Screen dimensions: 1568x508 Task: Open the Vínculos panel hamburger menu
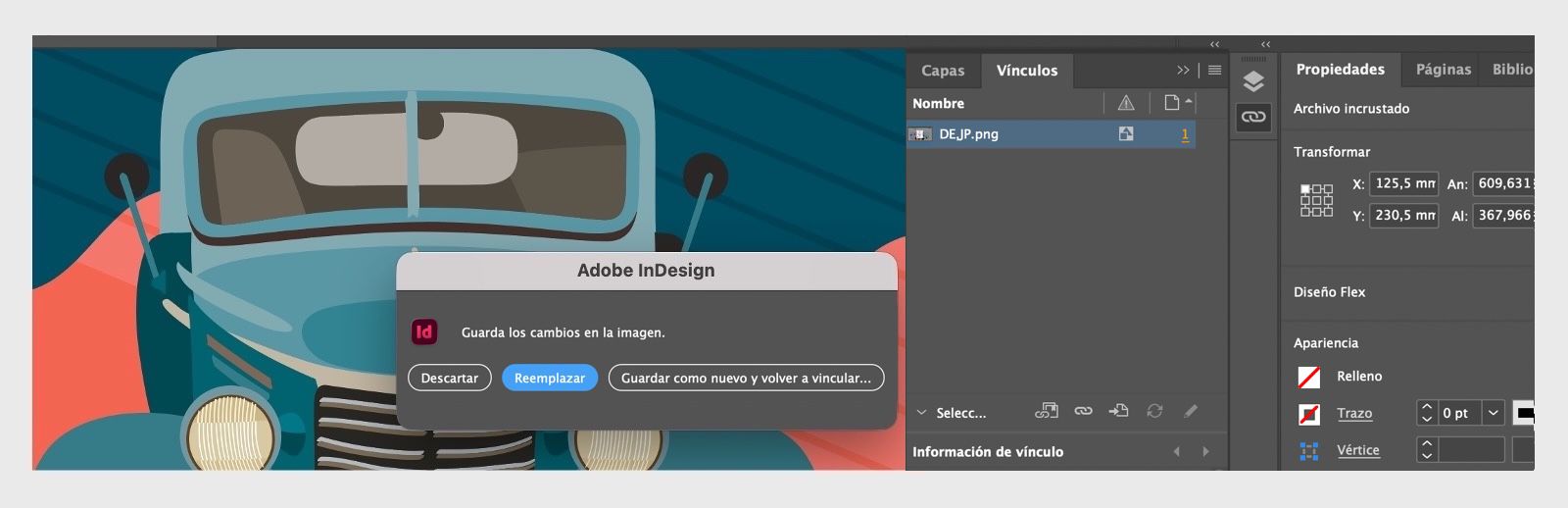(1214, 71)
